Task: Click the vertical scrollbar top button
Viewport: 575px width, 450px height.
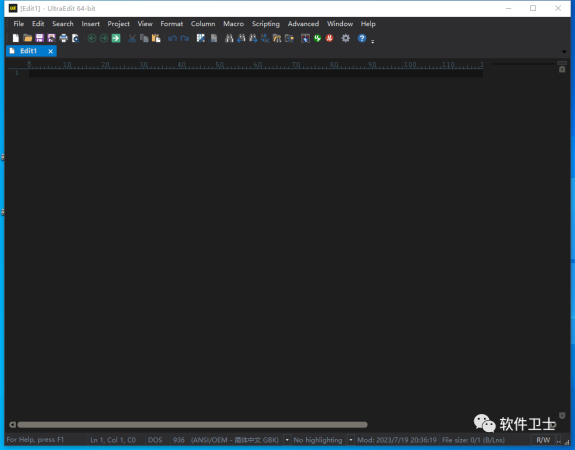Action: (x=562, y=69)
